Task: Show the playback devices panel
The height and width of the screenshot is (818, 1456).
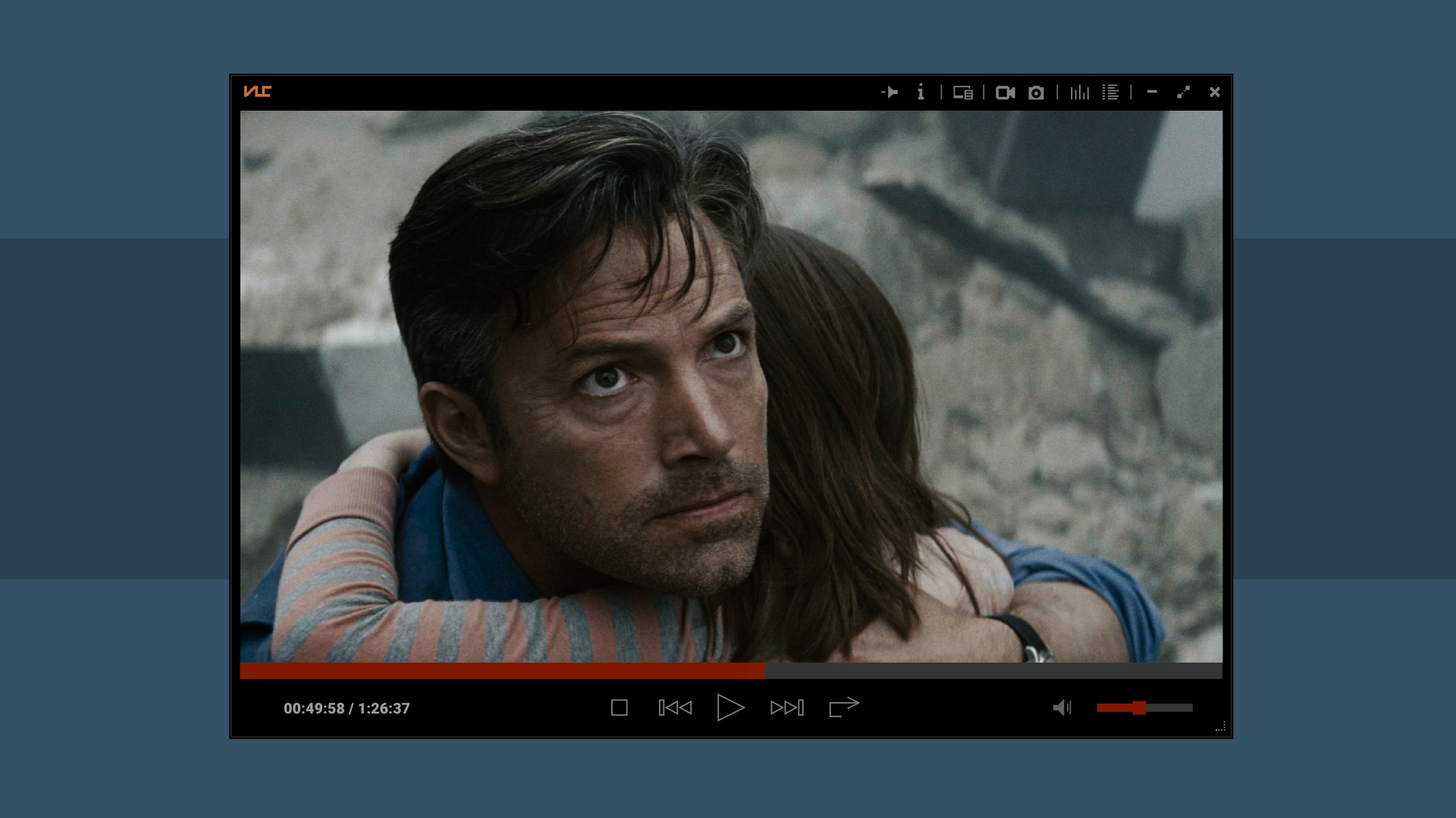Action: (963, 92)
